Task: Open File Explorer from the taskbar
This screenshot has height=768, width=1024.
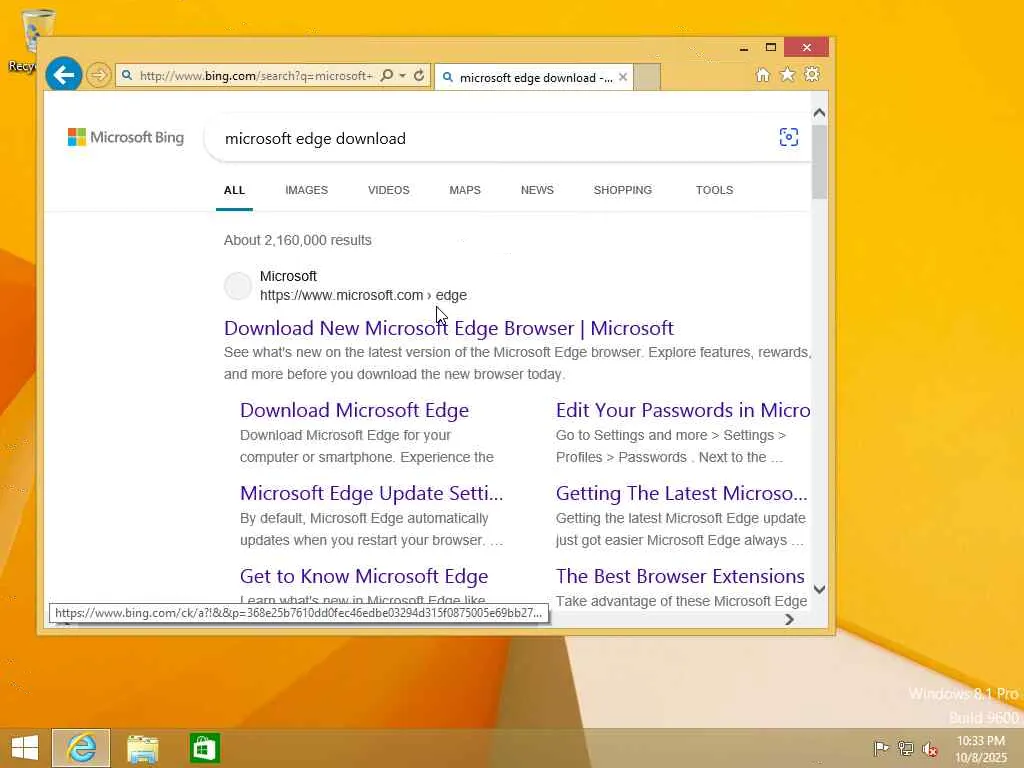Action: coord(142,748)
